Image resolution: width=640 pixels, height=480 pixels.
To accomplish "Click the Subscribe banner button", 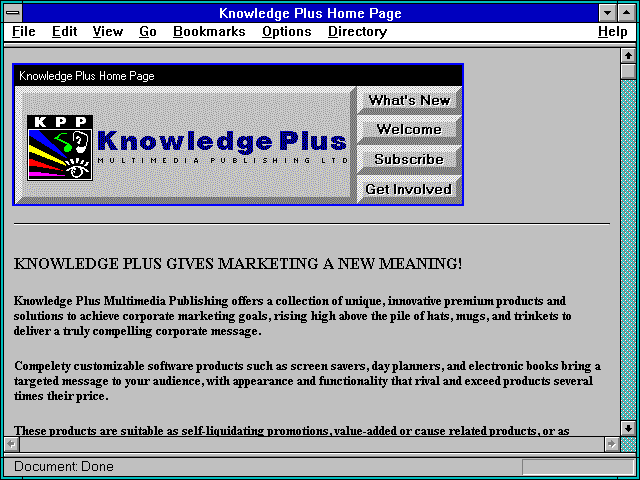I will [409, 159].
